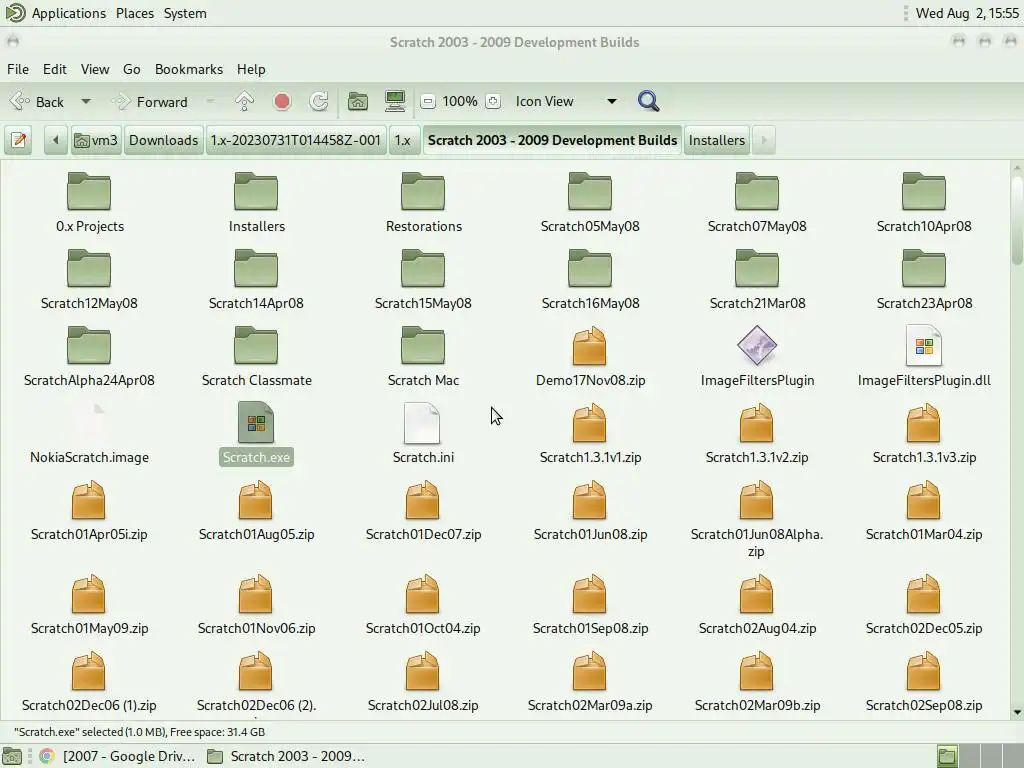
Task: Select the ImageFiltersPlugin file with purple icon
Action: pyautogui.click(x=757, y=357)
